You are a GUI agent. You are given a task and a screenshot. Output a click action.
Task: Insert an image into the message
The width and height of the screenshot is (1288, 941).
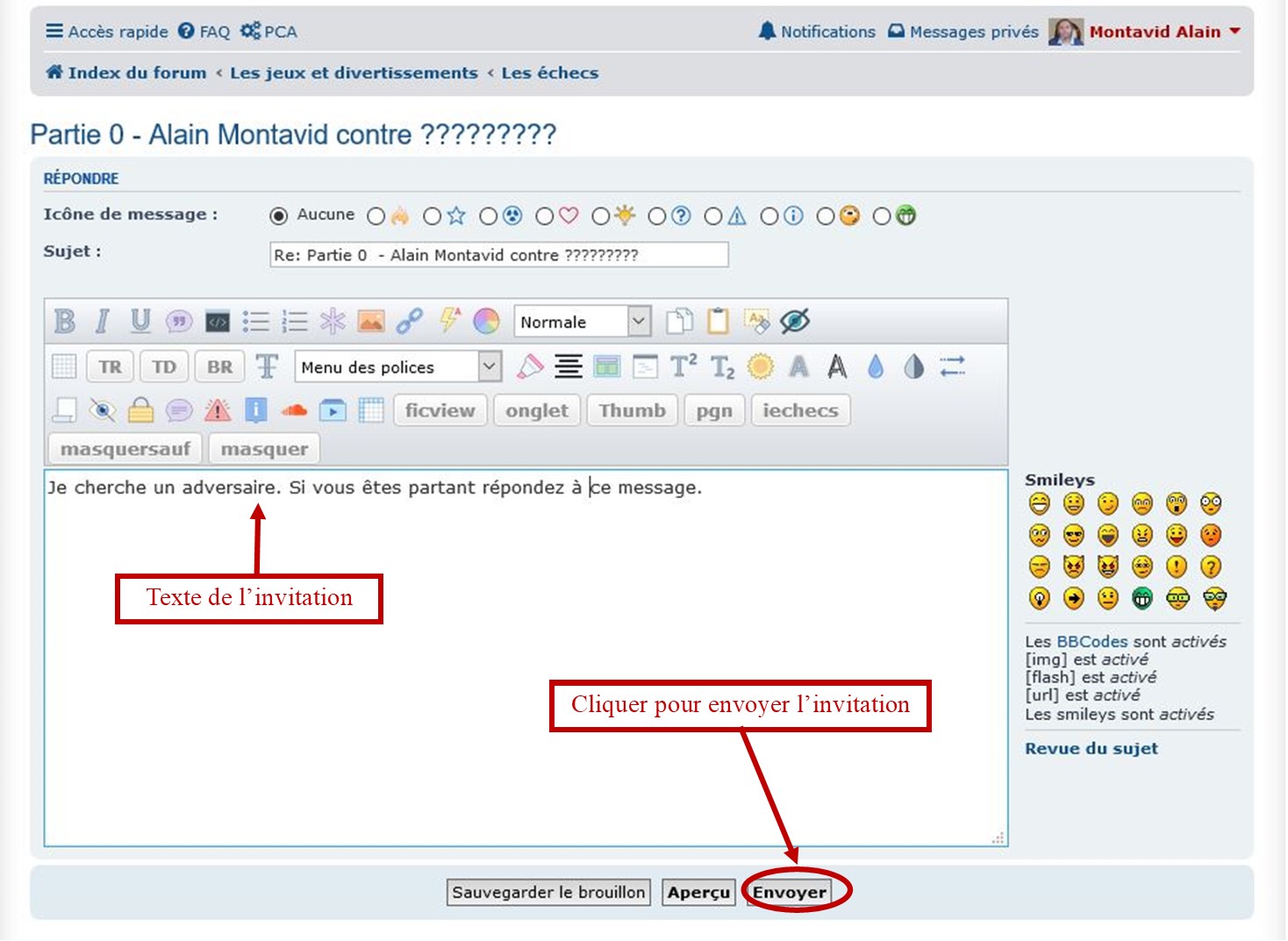coord(371,322)
